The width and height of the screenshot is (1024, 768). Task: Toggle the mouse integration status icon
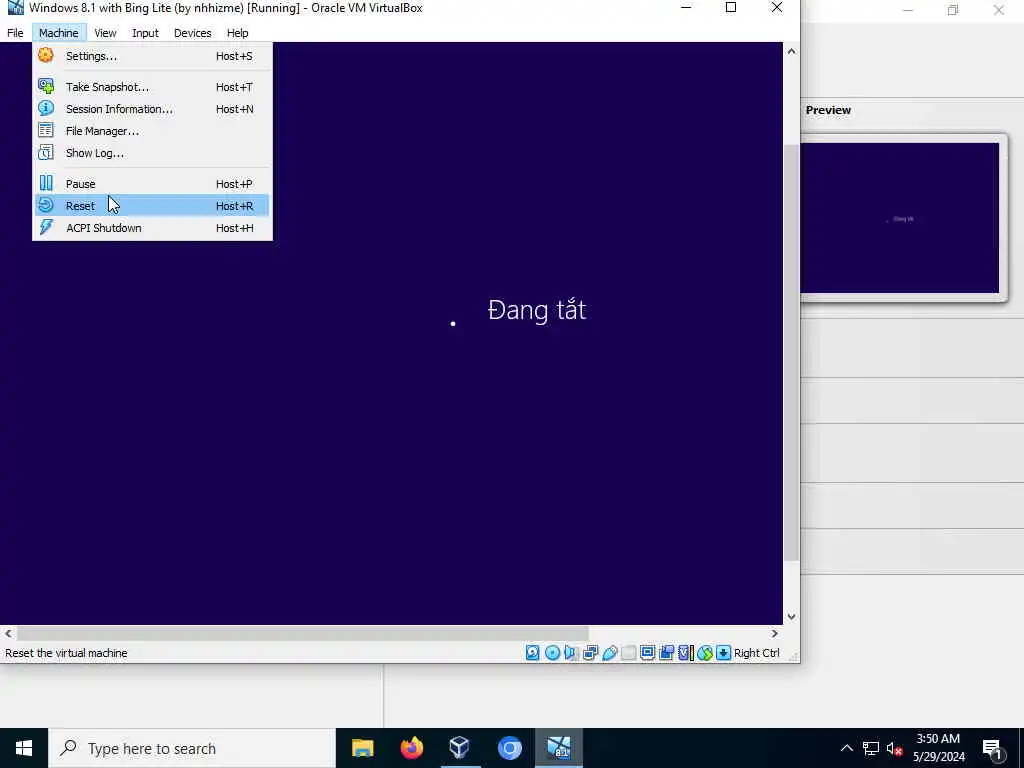(705, 652)
